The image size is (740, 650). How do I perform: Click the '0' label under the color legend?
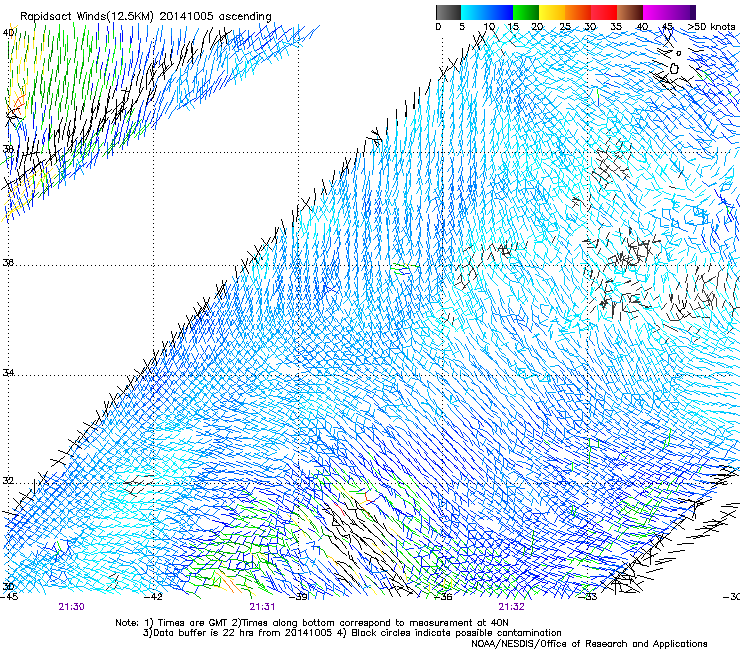(438, 27)
